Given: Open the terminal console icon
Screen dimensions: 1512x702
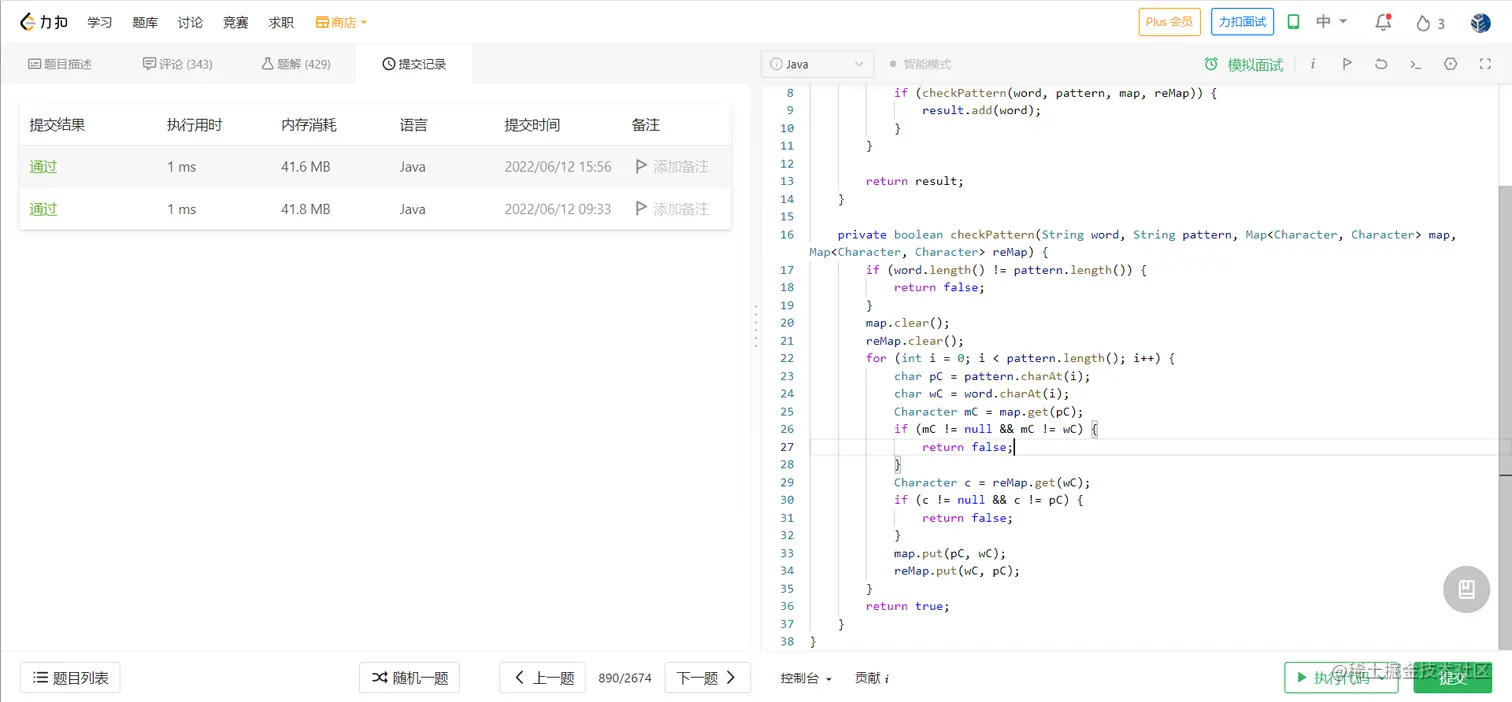Looking at the screenshot, I should tap(1415, 64).
